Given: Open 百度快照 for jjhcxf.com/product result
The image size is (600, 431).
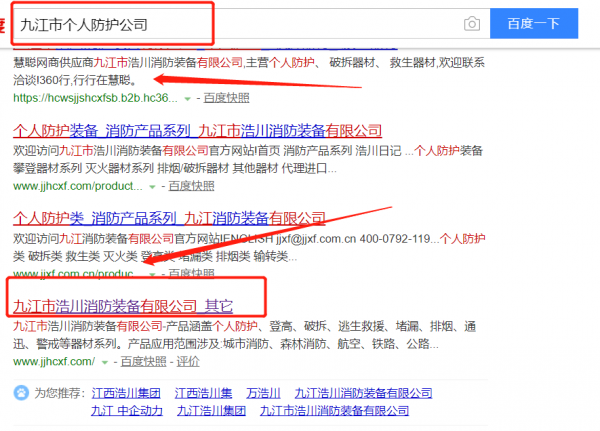Looking at the screenshot, I should point(189,186).
